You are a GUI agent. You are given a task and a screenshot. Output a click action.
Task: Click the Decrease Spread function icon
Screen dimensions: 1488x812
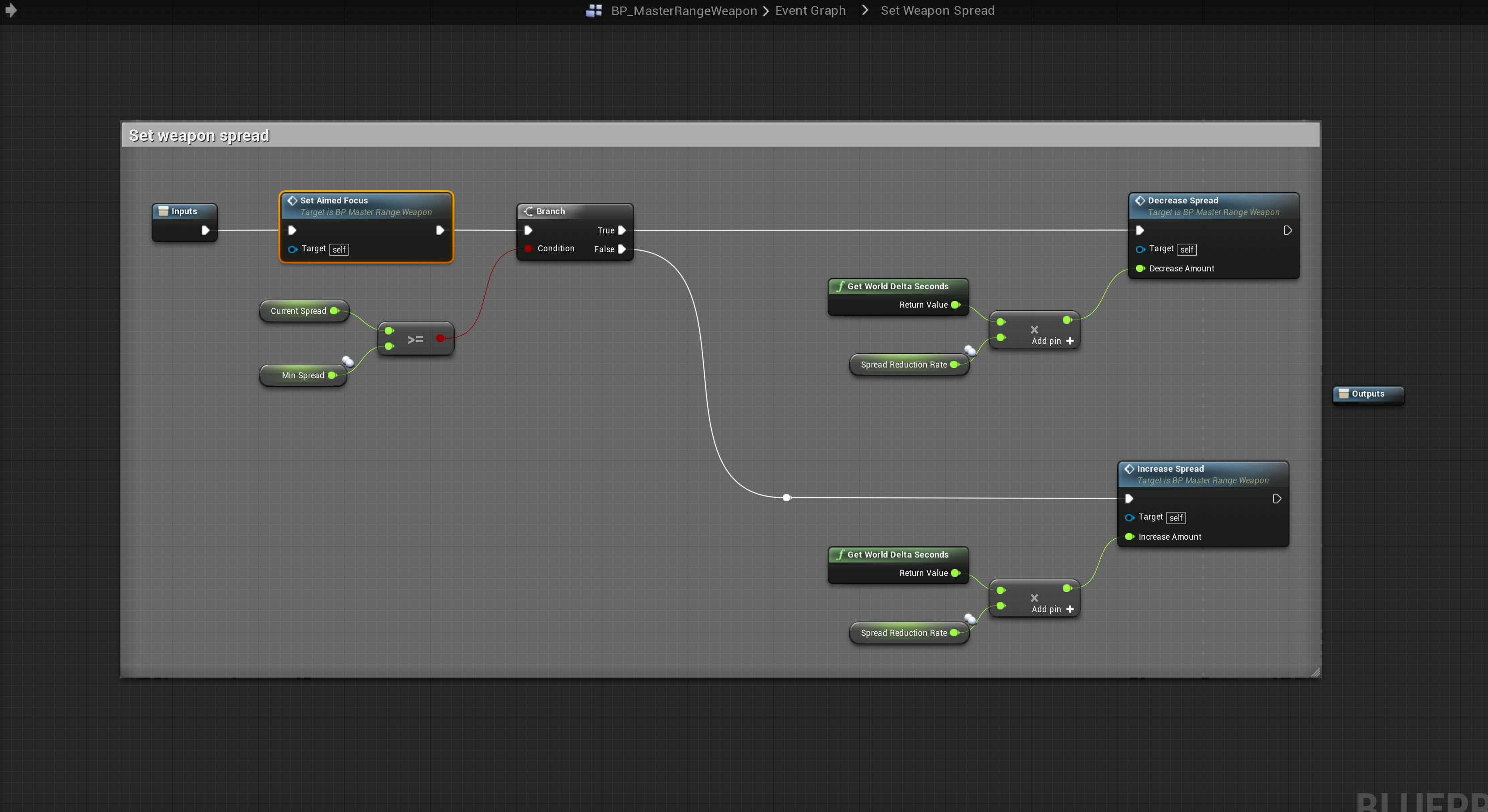(1139, 200)
